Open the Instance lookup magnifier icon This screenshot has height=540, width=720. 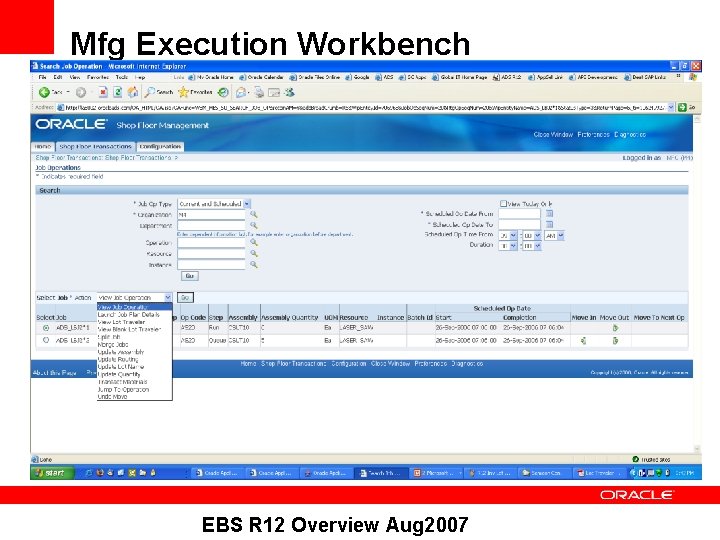tap(253, 264)
